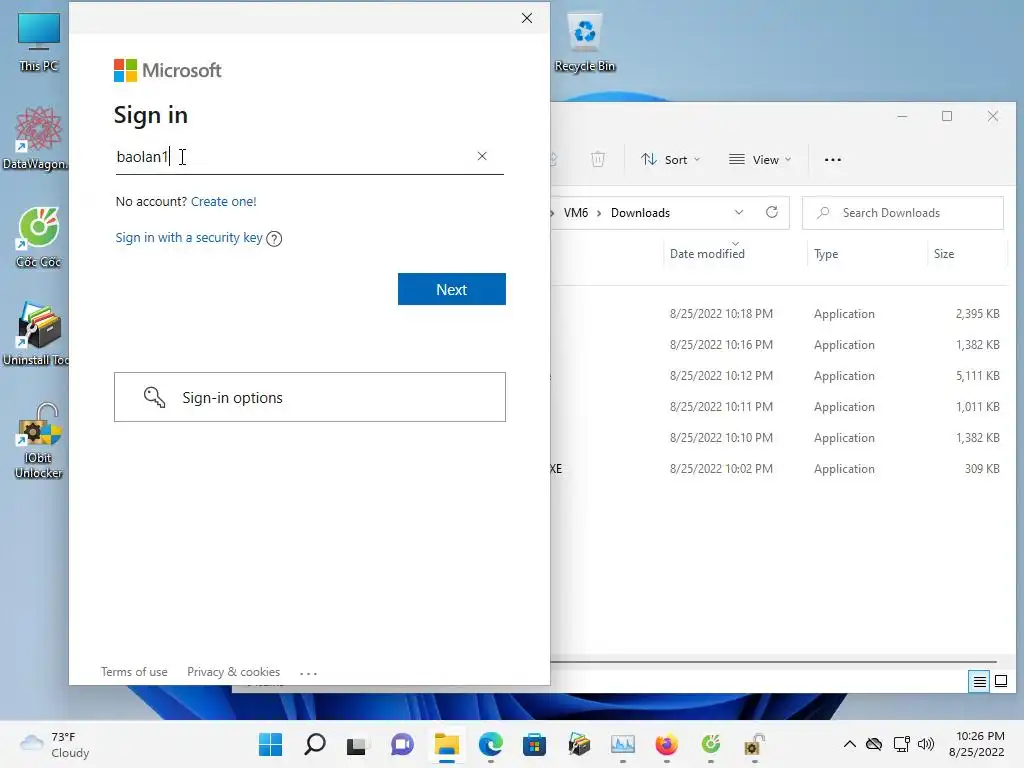Open the weather widget showing 73°F Cloudy
Screen dimensions: 1024x768
[x=55, y=744]
